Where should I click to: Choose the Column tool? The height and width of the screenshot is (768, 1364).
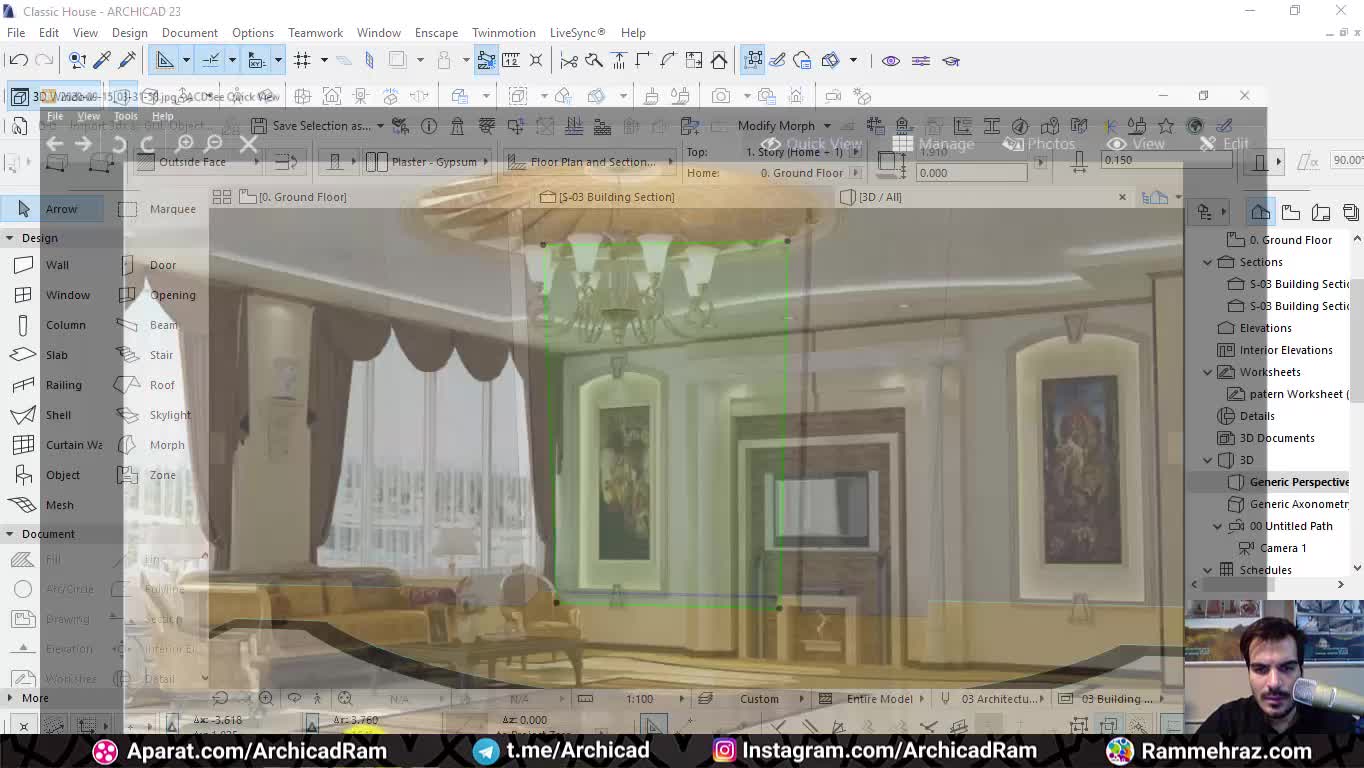pos(64,325)
